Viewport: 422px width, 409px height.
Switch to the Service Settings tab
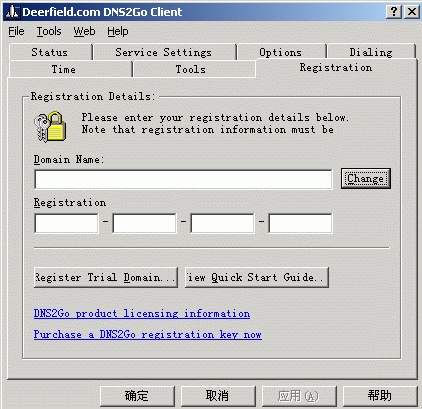[165, 52]
